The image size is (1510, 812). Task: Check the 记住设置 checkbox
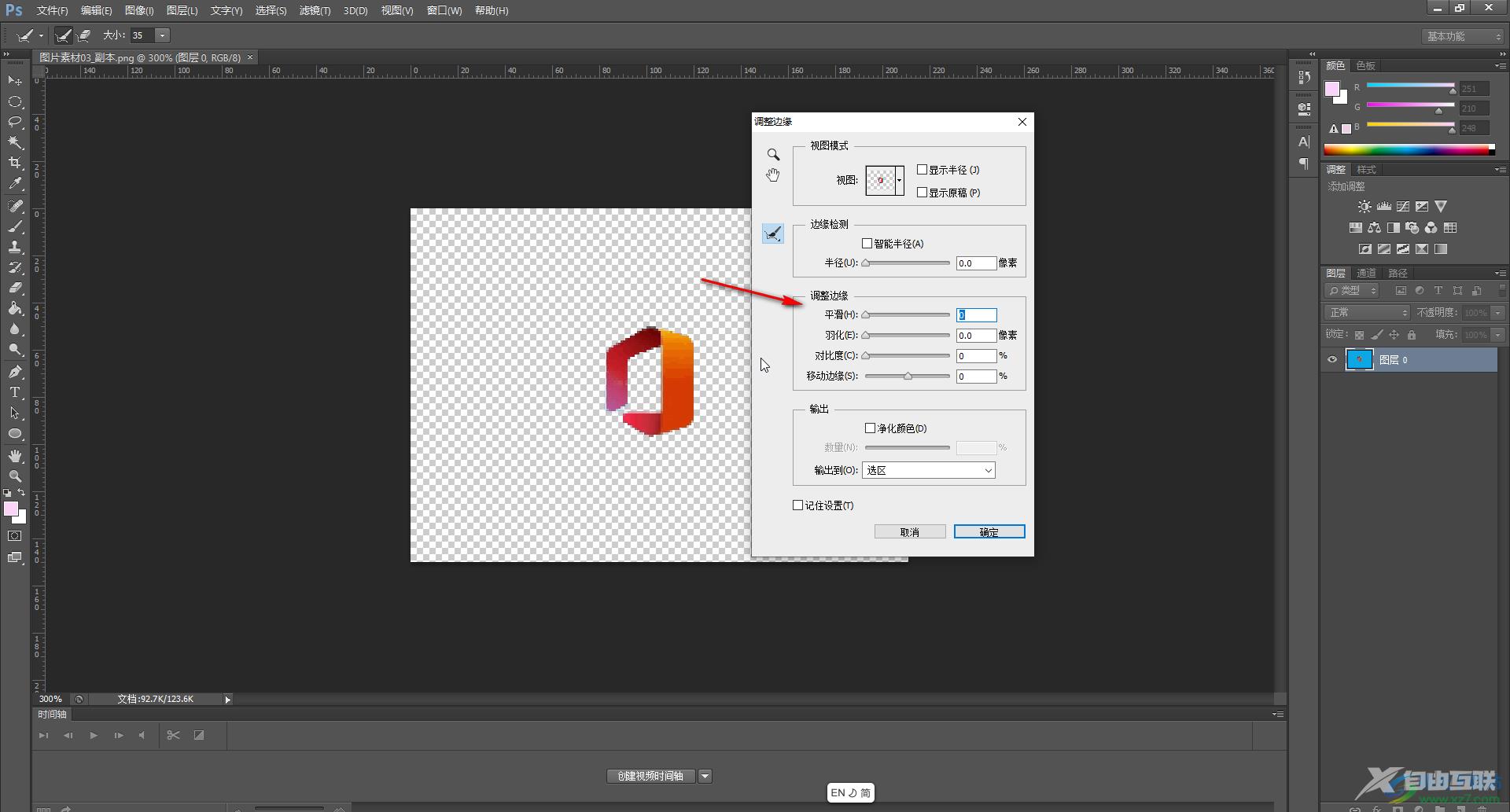pyautogui.click(x=797, y=505)
